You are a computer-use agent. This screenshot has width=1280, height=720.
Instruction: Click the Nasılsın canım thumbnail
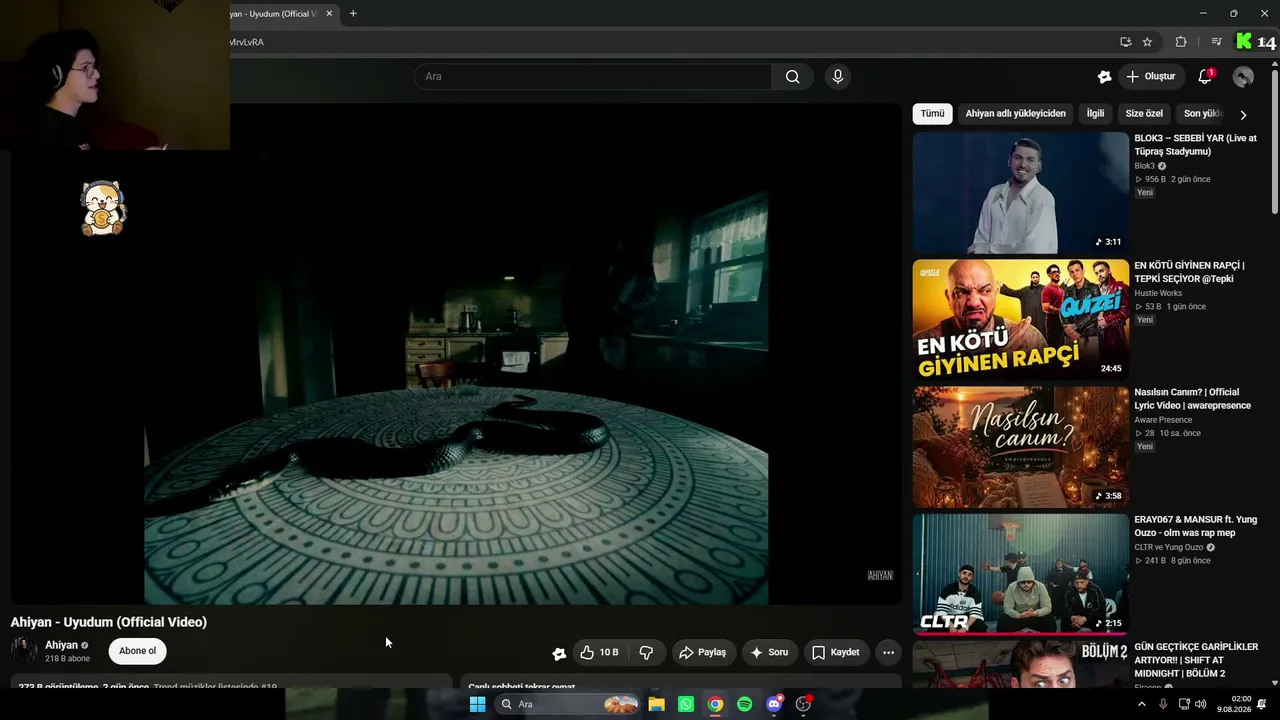[1020, 447]
